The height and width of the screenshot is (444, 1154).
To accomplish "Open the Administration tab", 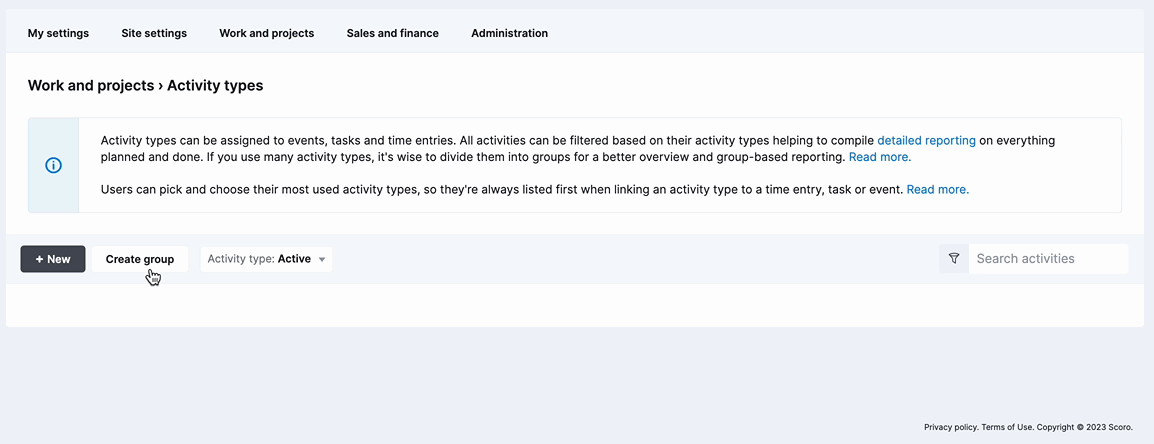I will [509, 33].
